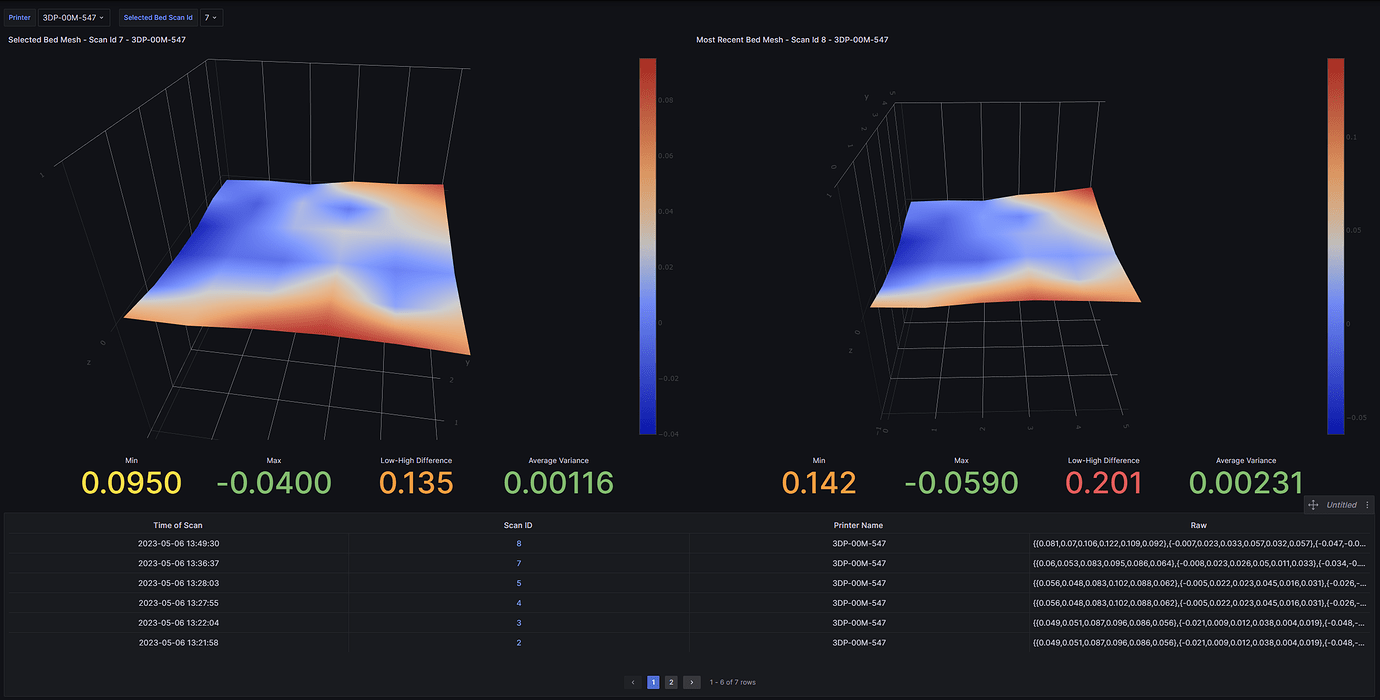The width and height of the screenshot is (1380, 700).
Task: Click the Scan Id 8 bed mesh color scale bar
Action: click(1336, 246)
